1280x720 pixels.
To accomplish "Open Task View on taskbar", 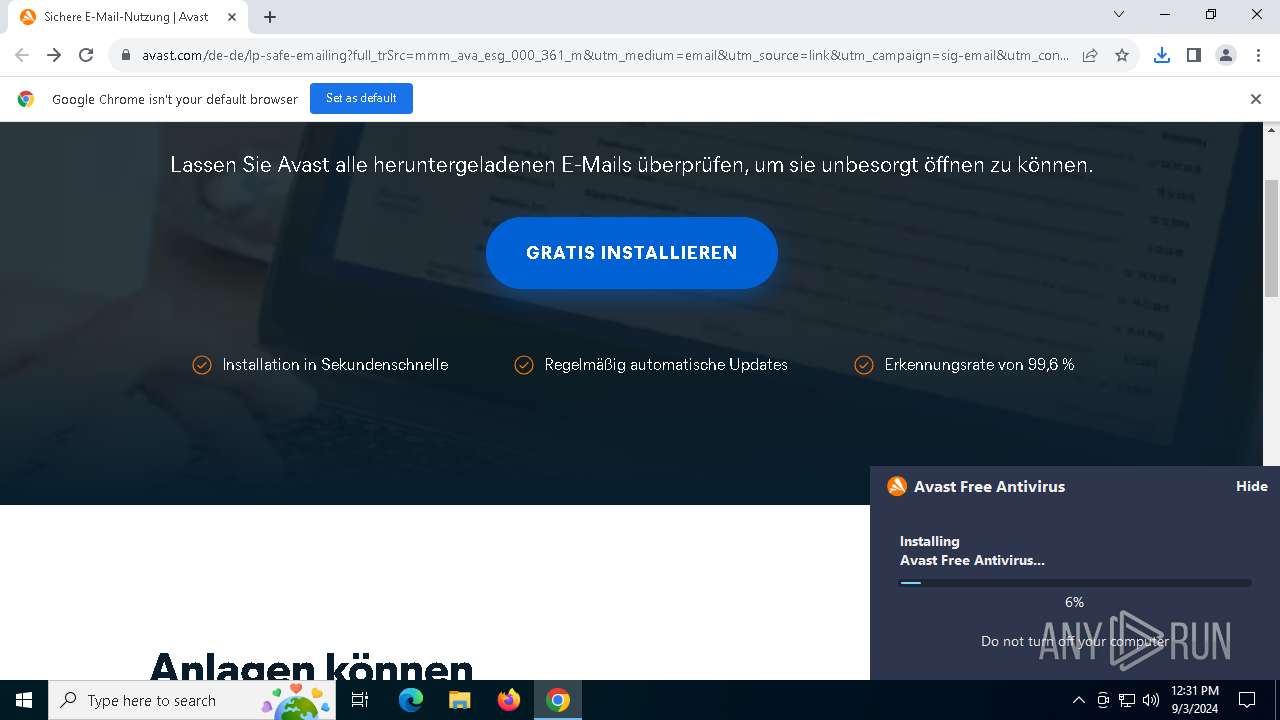I will [360, 700].
